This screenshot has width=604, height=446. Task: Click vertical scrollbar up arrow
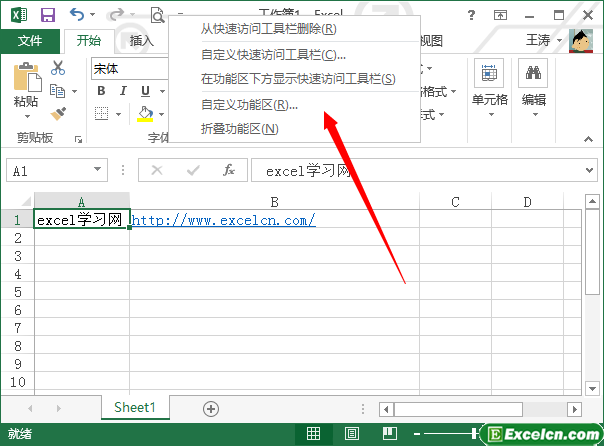pyautogui.click(x=592, y=201)
